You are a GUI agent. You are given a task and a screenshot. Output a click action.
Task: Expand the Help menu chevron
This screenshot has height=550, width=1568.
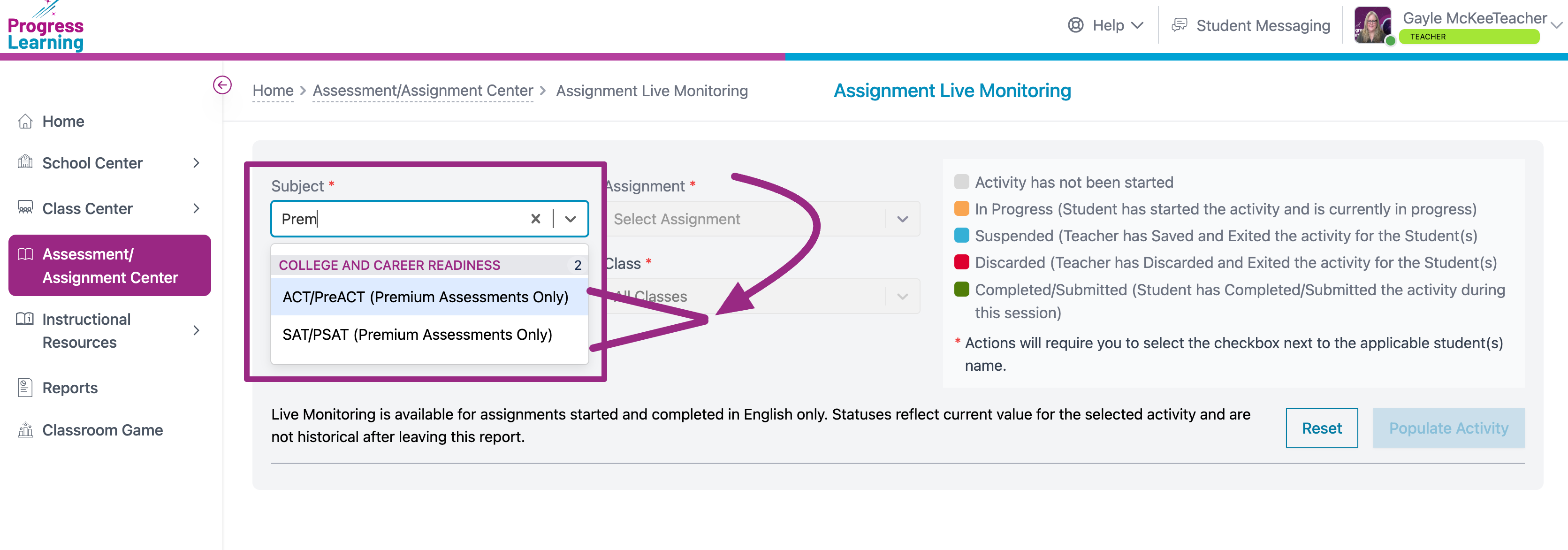coord(1138,26)
